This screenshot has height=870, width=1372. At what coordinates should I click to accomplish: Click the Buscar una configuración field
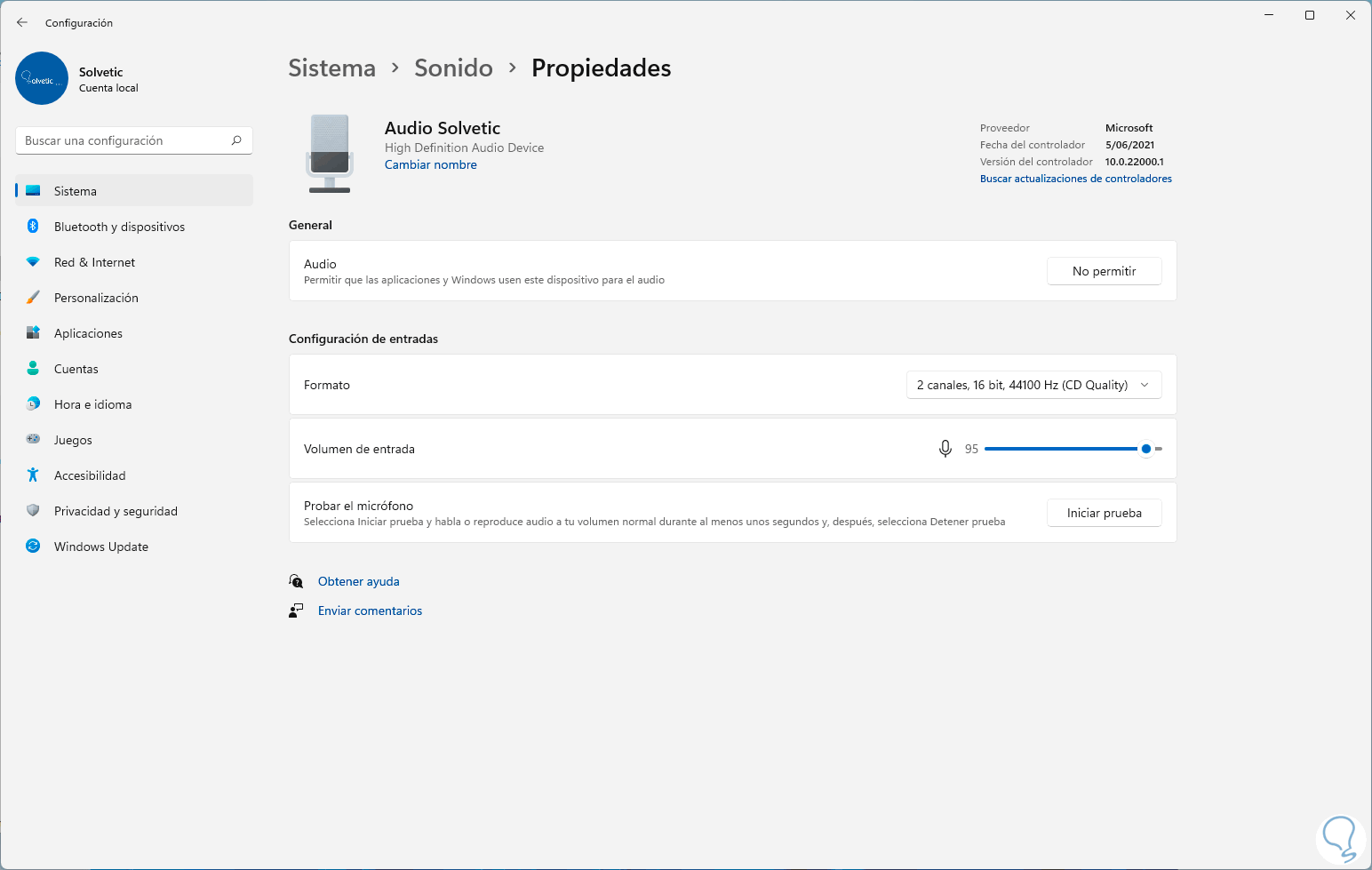tap(124, 140)
